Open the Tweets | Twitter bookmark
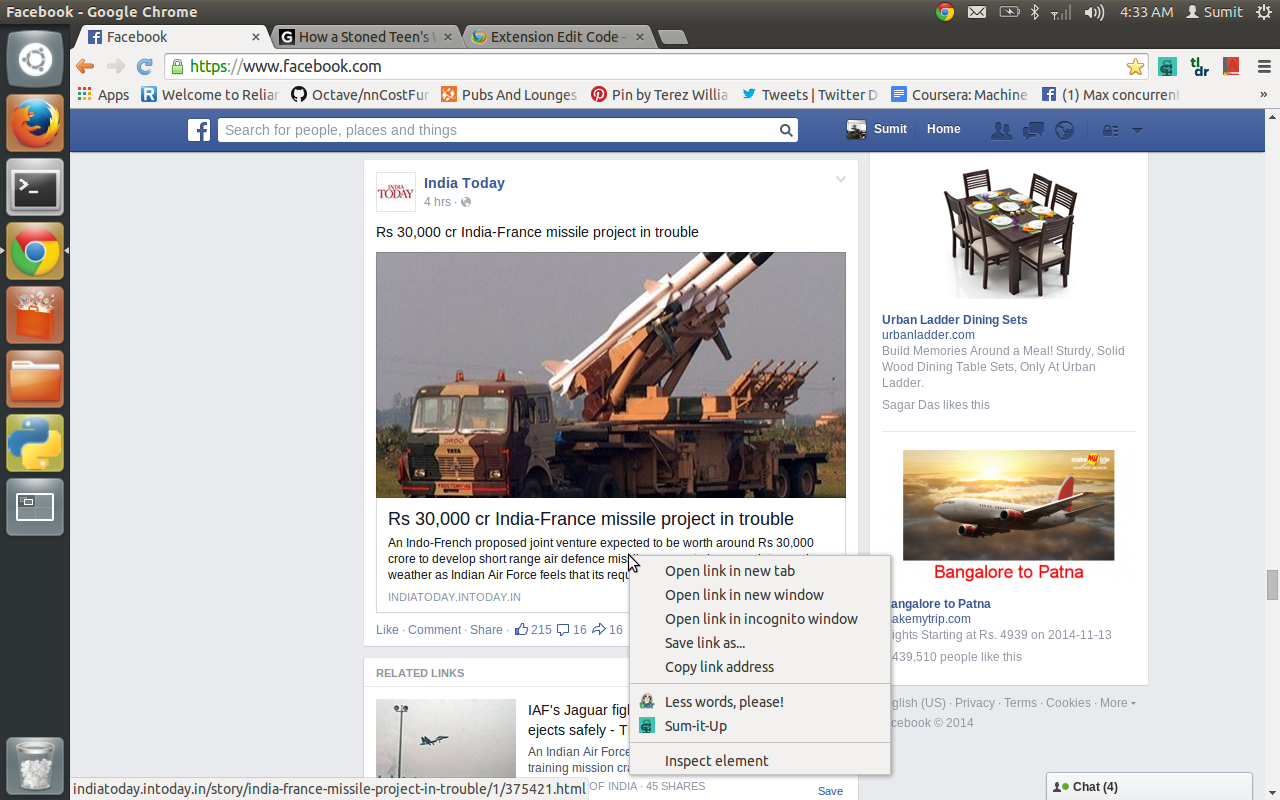Image resolution: width=1280 pixels, height=800 pixels. [x=809, y=95]
